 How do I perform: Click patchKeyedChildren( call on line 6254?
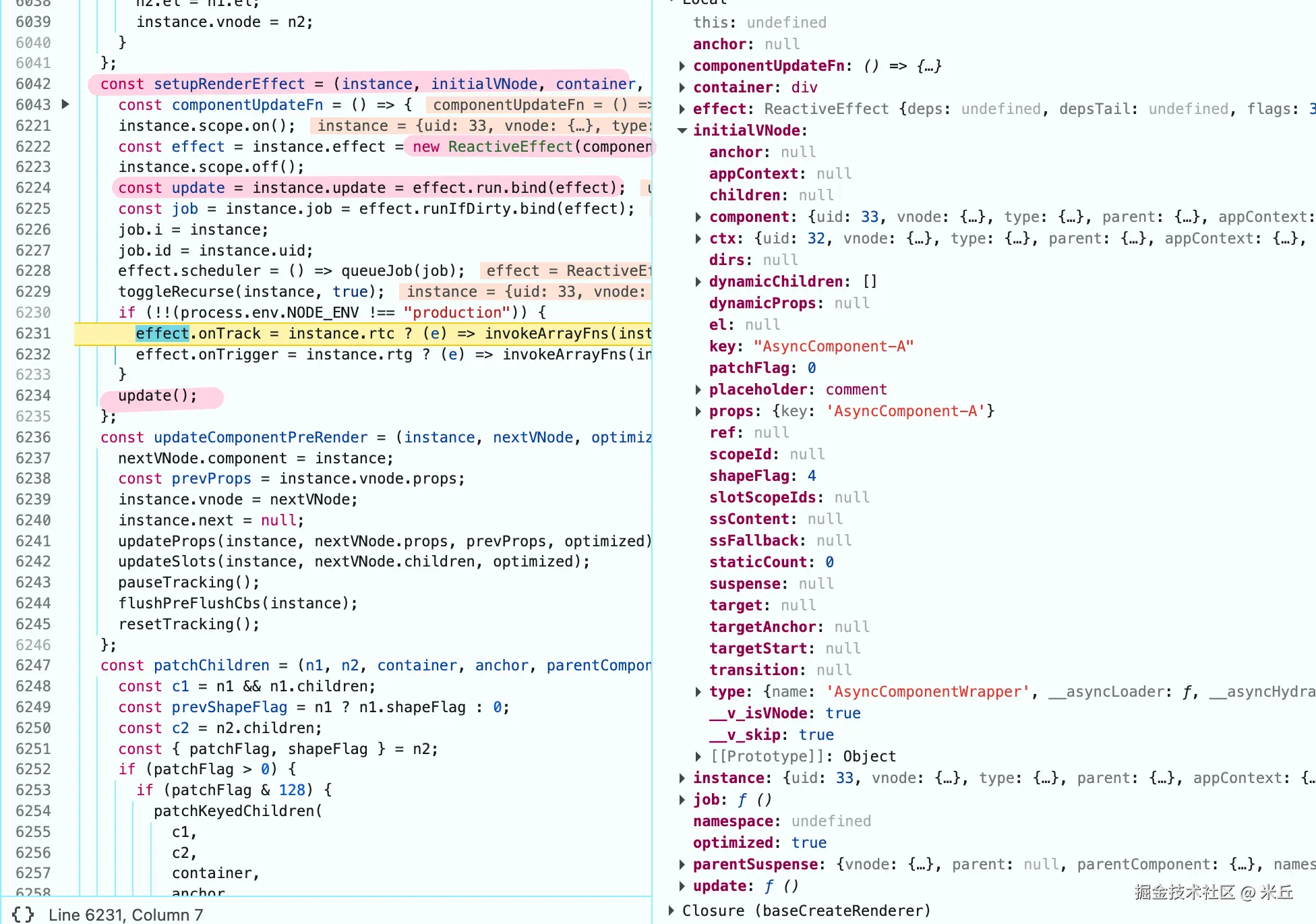point(238,811)
